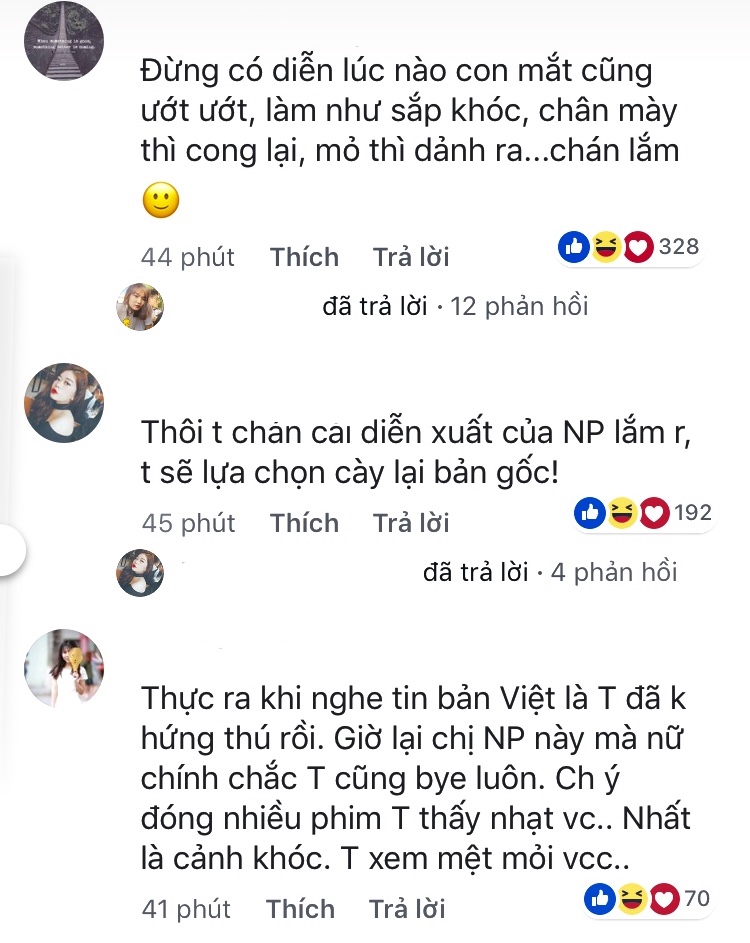
Task: Like the comment posted 45 phút ago
Action: 304,523
